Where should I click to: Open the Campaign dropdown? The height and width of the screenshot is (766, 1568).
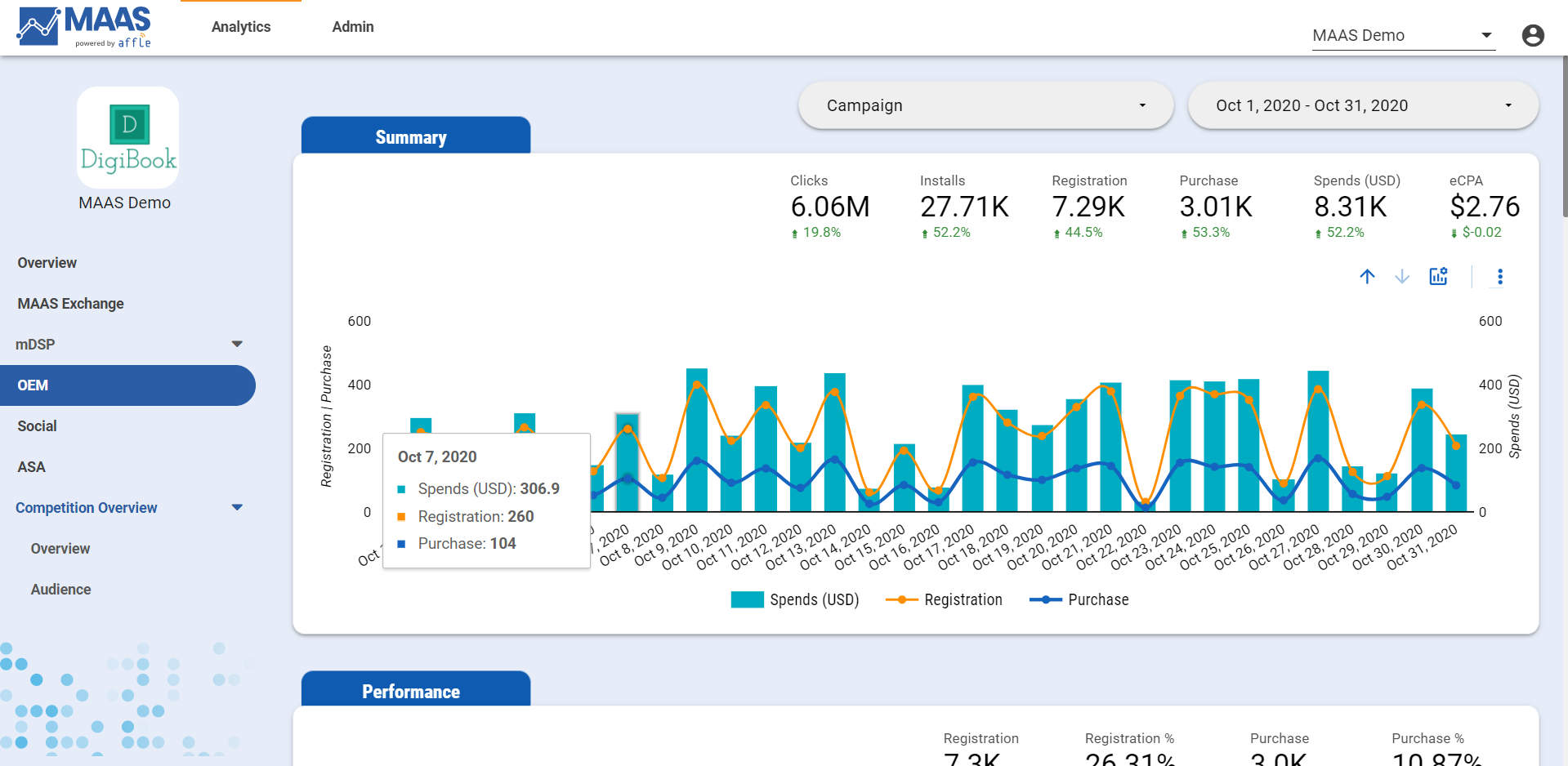point(985,105)
